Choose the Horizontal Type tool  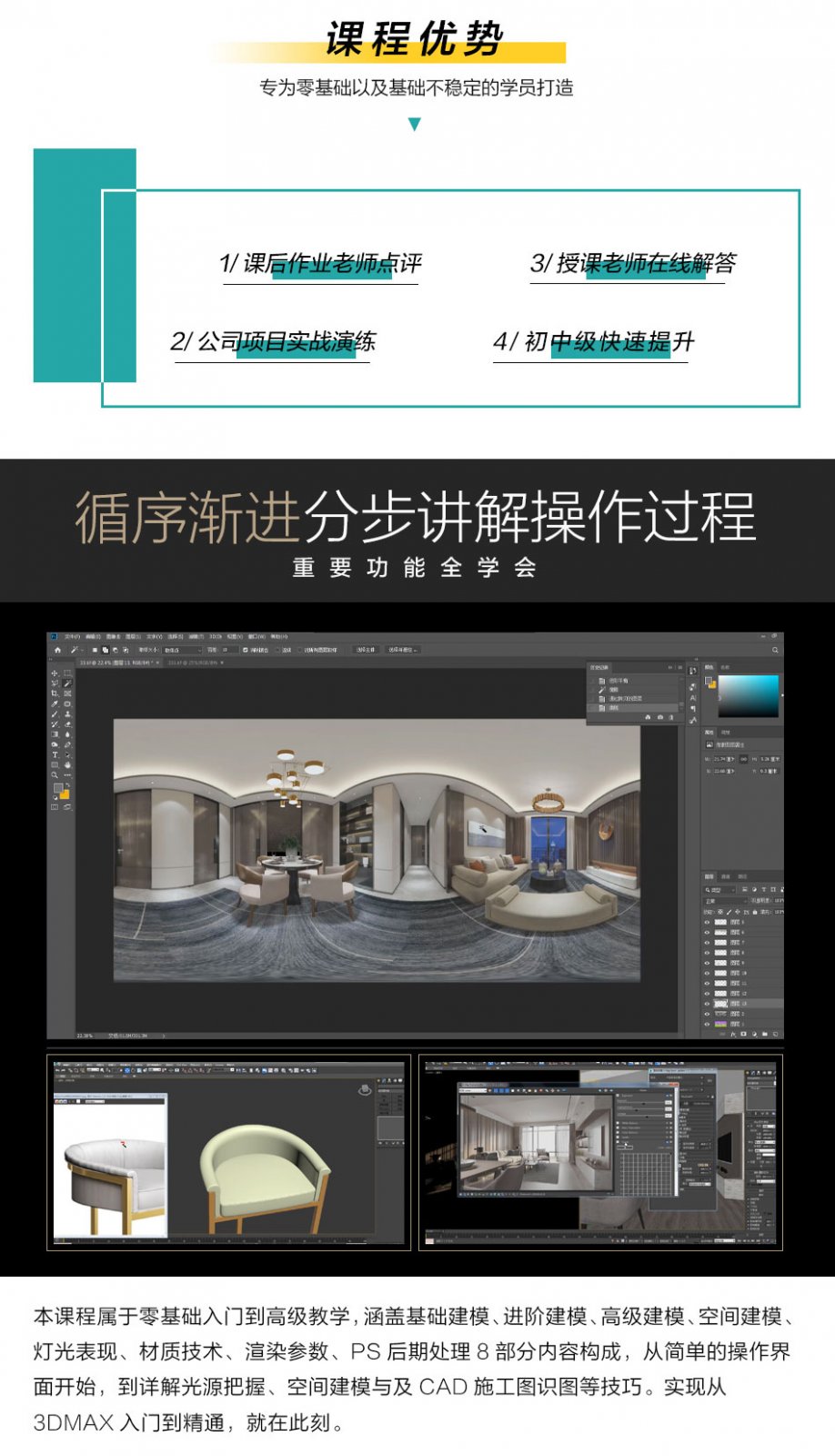[x=55, y=754]
